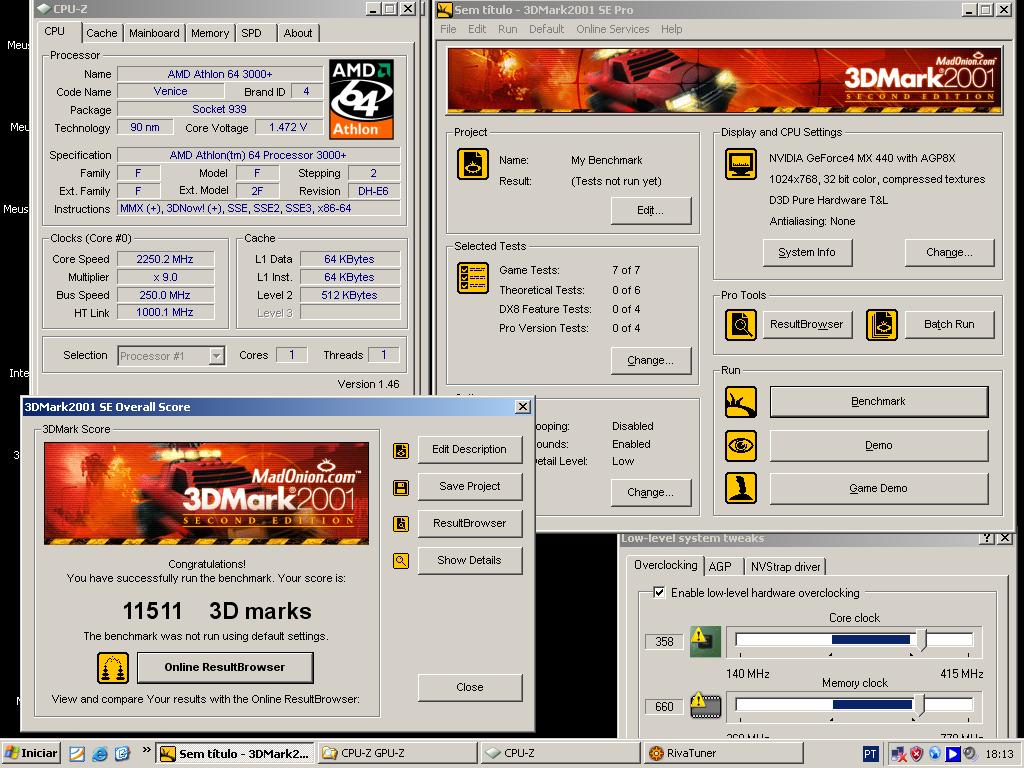The height and width of the screenshot is (768, 1024).
Task: Click the Online ResultBrowser abacus icon
Action: [x=113, y=668]
